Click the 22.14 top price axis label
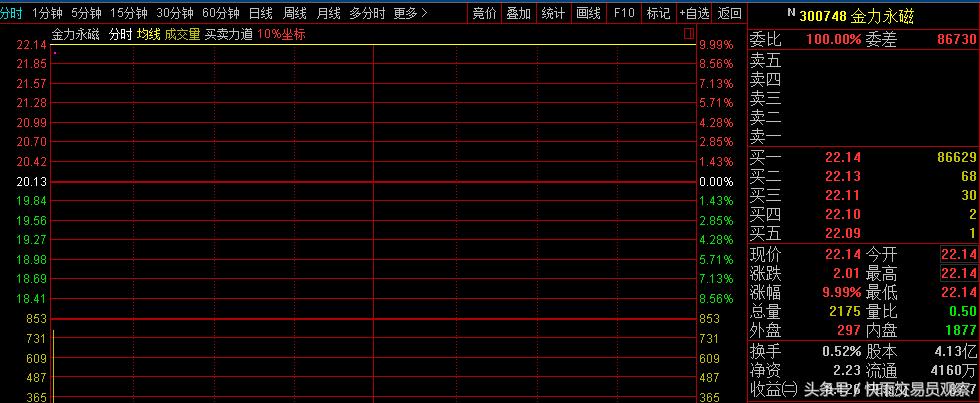The width and height of the screenshot is (980, 403). click(31, 45)
